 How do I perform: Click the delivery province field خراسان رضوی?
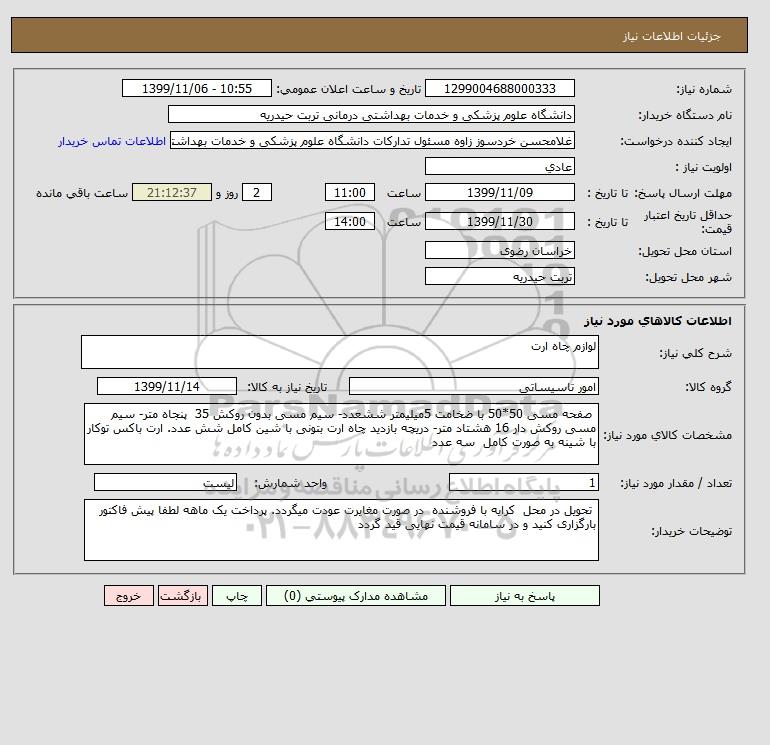(499, 250)
